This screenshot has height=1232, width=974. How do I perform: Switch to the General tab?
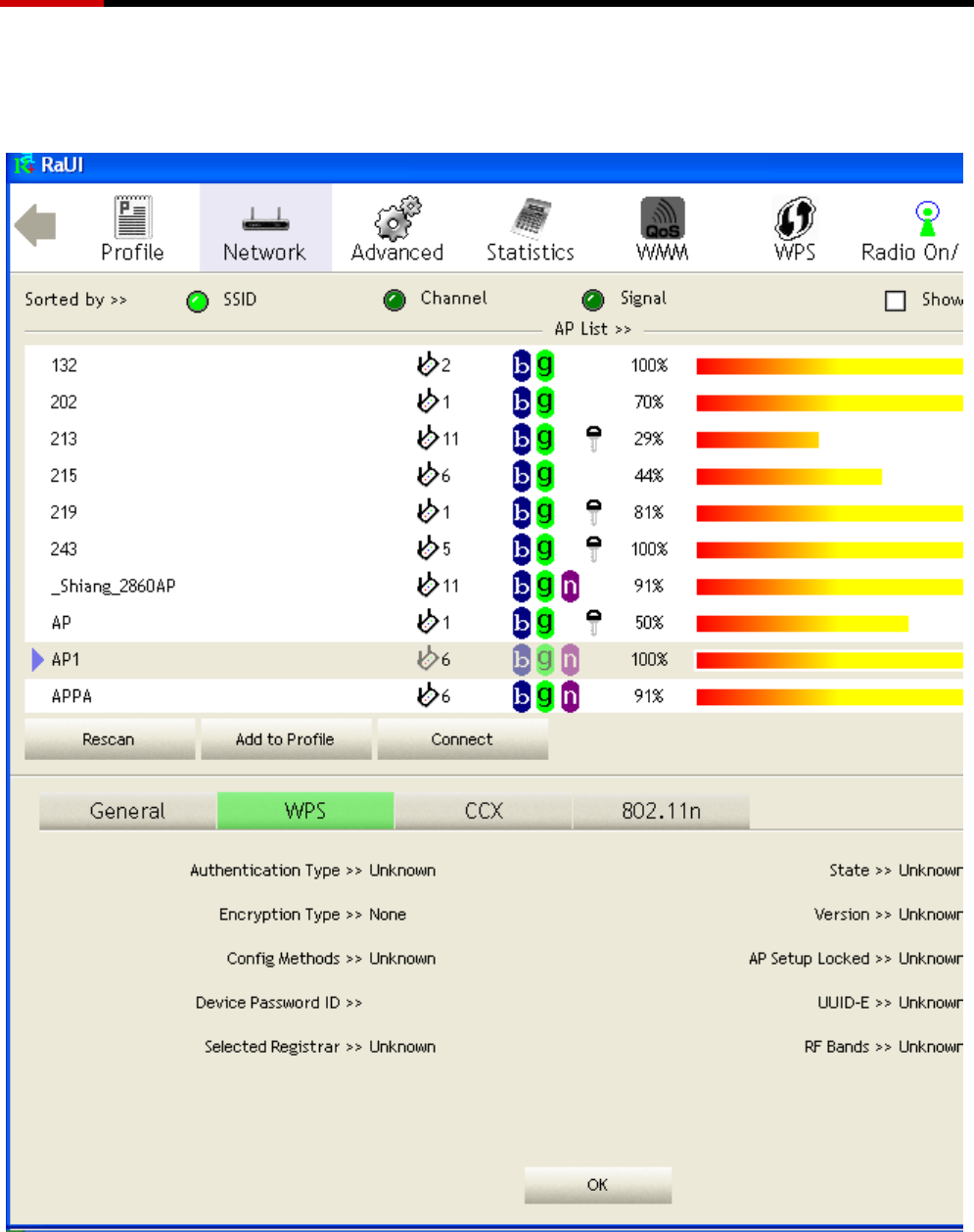tap(127, 811)
